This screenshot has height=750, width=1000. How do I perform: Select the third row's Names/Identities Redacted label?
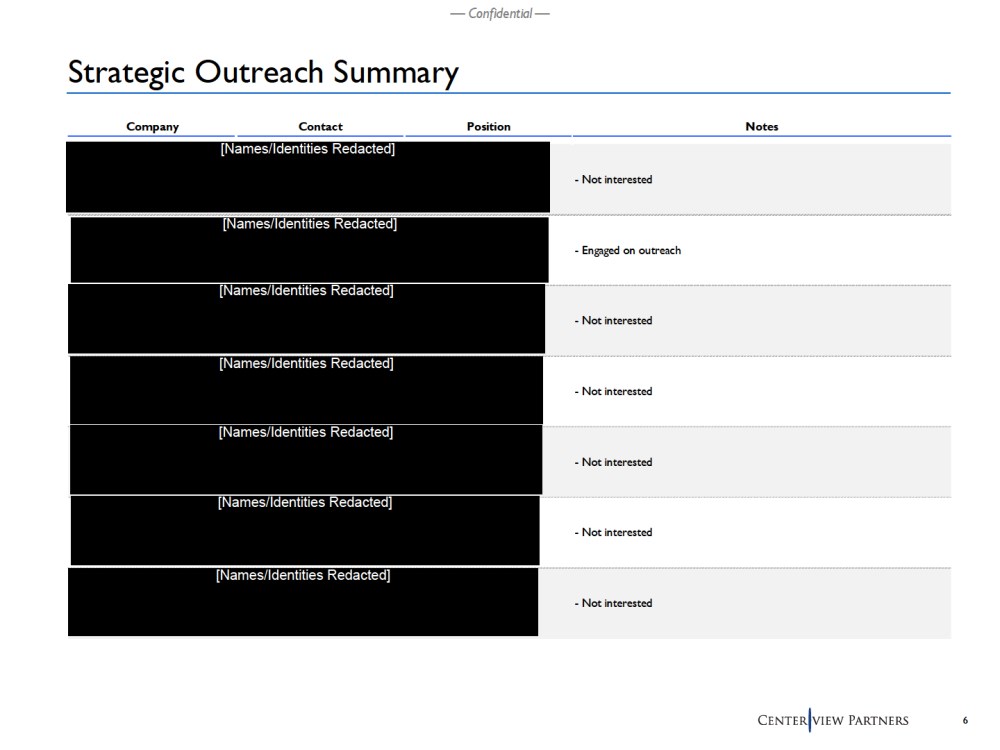(x=306, y=291)
